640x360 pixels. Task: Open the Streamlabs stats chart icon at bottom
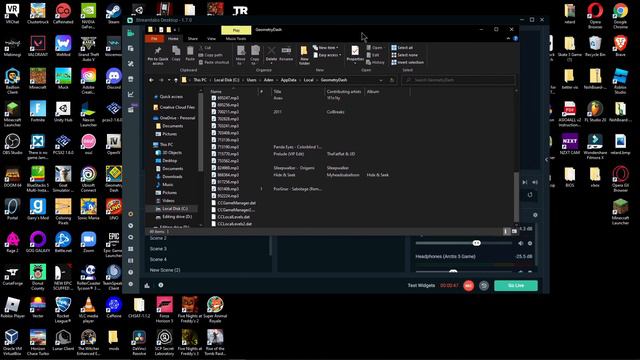[147, 285]
